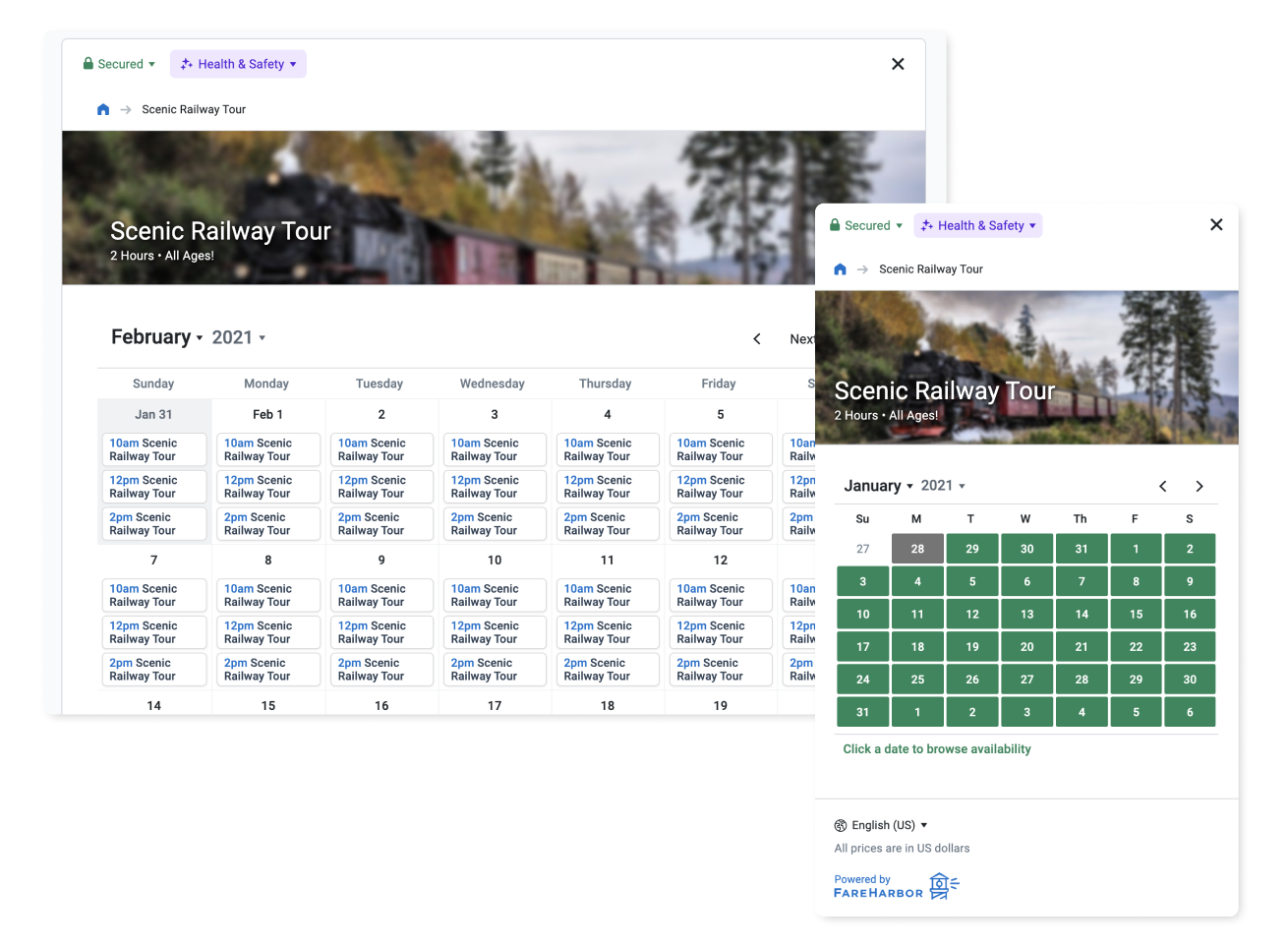
Task: Go to previous month in the large February calendar
Action: 757,339
